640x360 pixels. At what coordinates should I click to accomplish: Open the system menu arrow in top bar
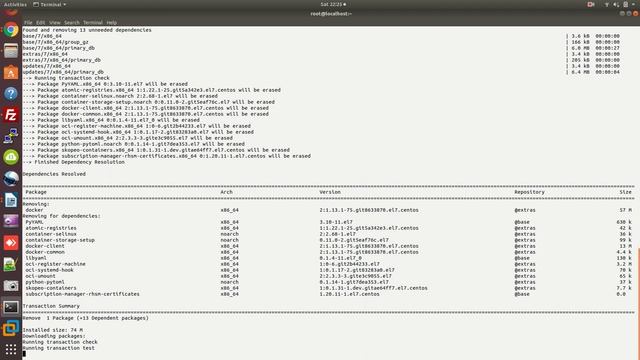(x=634, y=4)
